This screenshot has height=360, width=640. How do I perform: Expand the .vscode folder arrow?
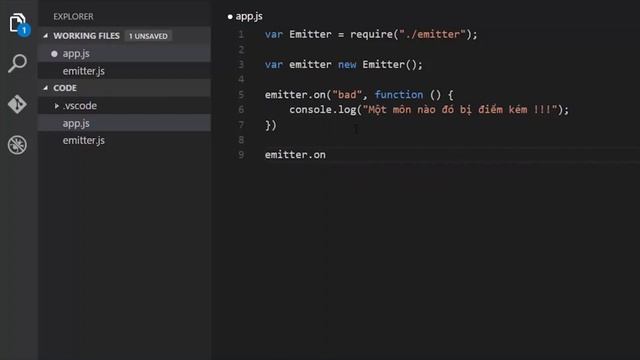pos(57,106)
